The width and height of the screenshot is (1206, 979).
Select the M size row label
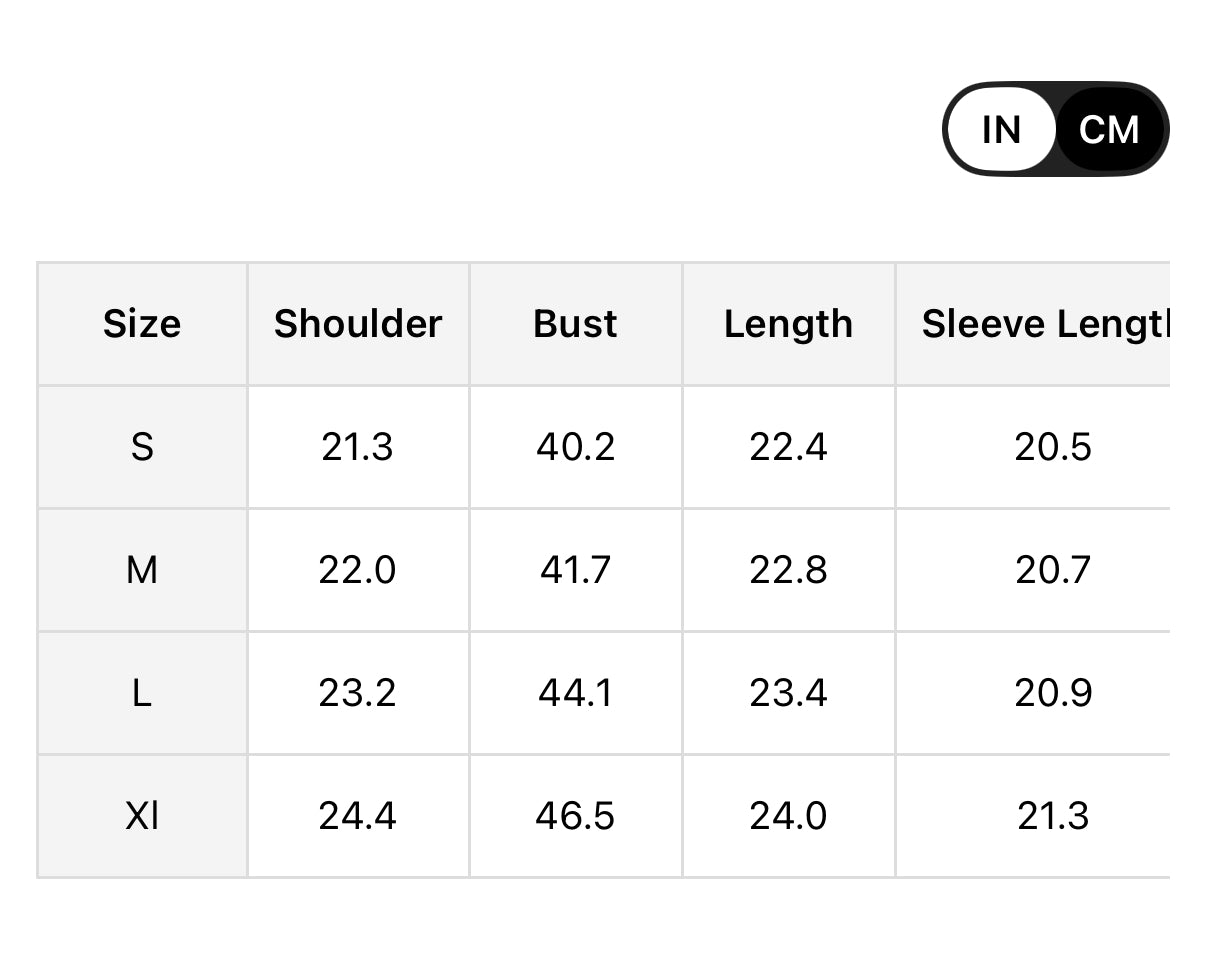point(142,570)
